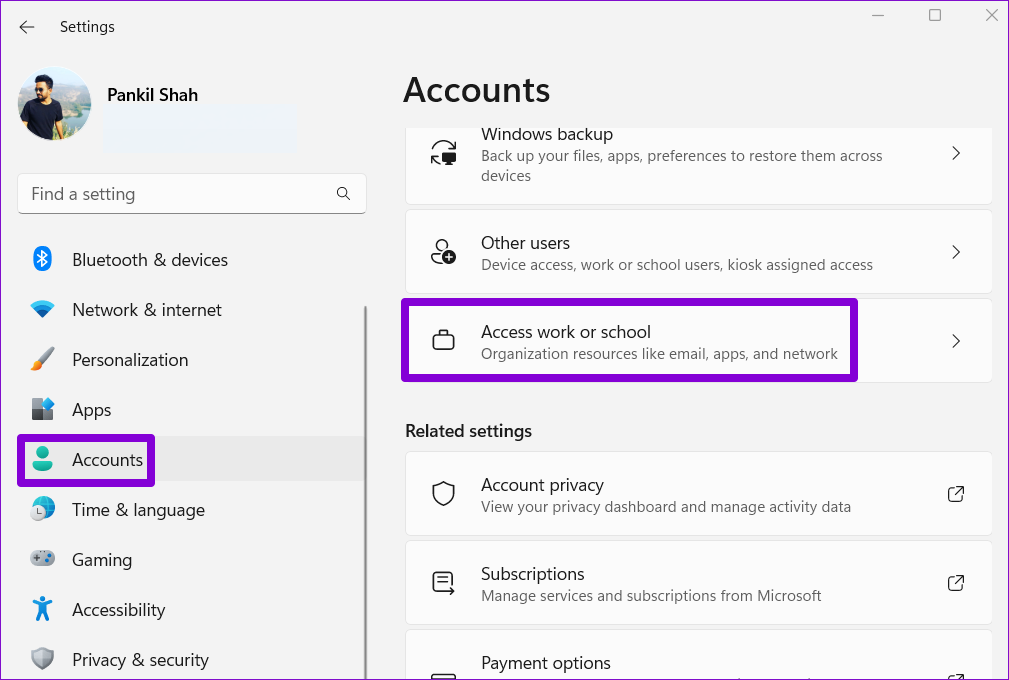Click the Accessibility figure icon
Screen dimensions: 1009x680
(42, 609)
